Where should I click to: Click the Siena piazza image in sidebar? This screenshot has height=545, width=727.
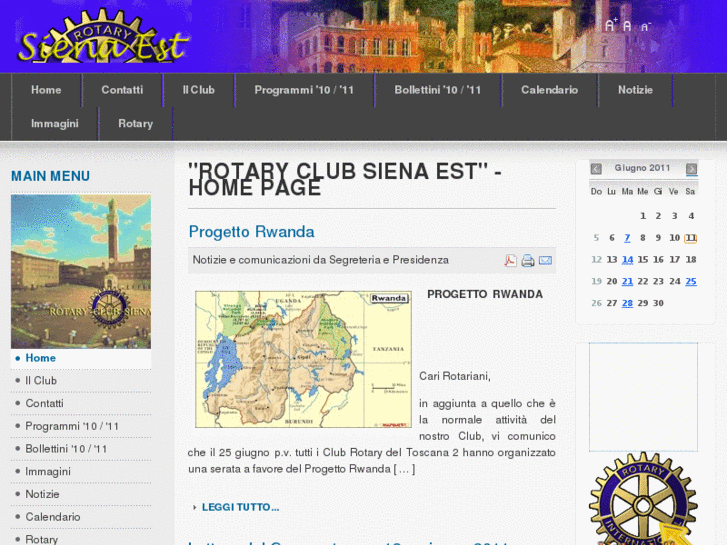(x=81, y=271)
